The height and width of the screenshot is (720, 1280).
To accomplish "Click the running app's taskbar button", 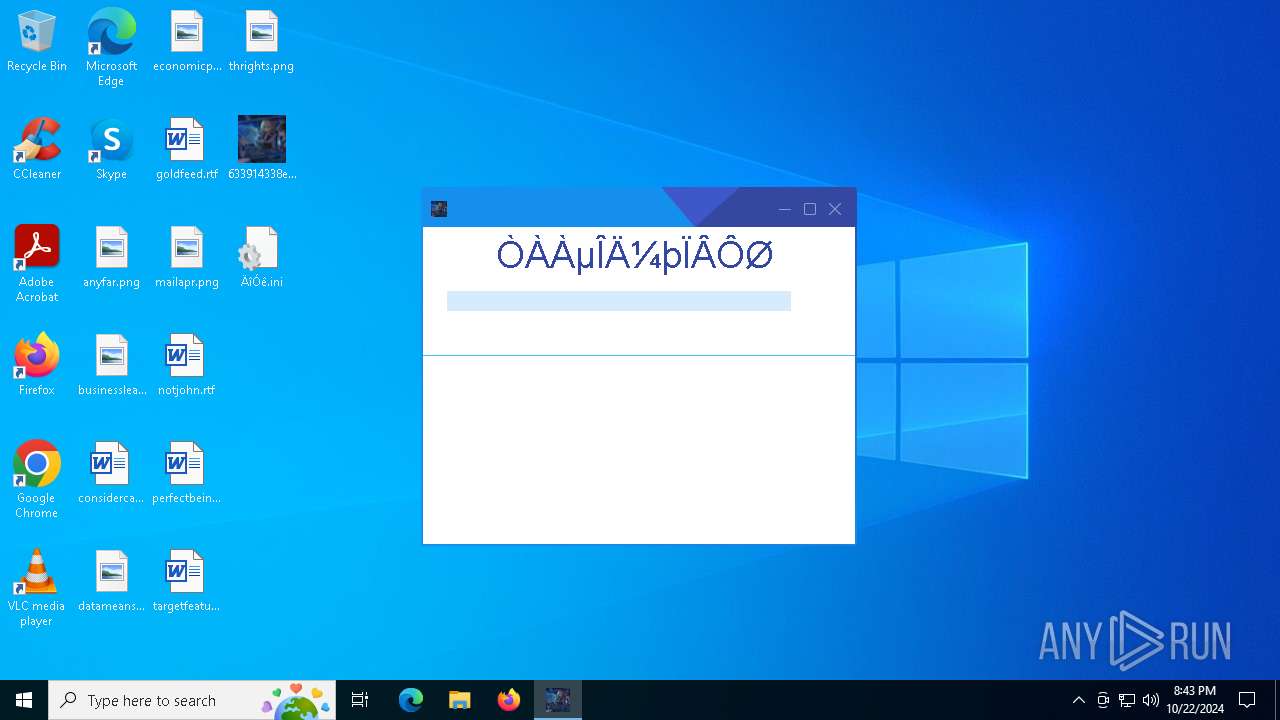I will tap(558, 700).
